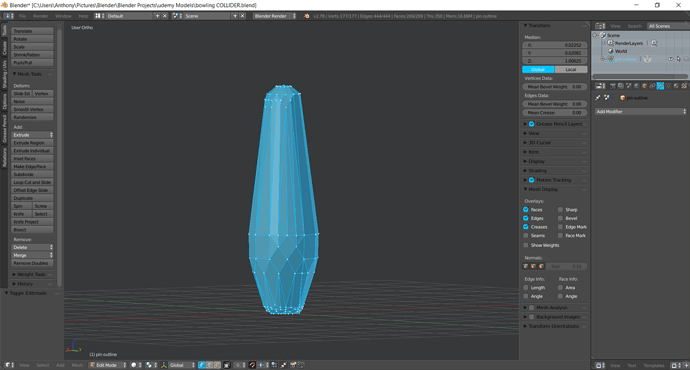Image resolution: width=690 pixels, height=370 pixels.
Task: Open outliner editor type icon
Action: pyautogui.click(x=600, y=26)
